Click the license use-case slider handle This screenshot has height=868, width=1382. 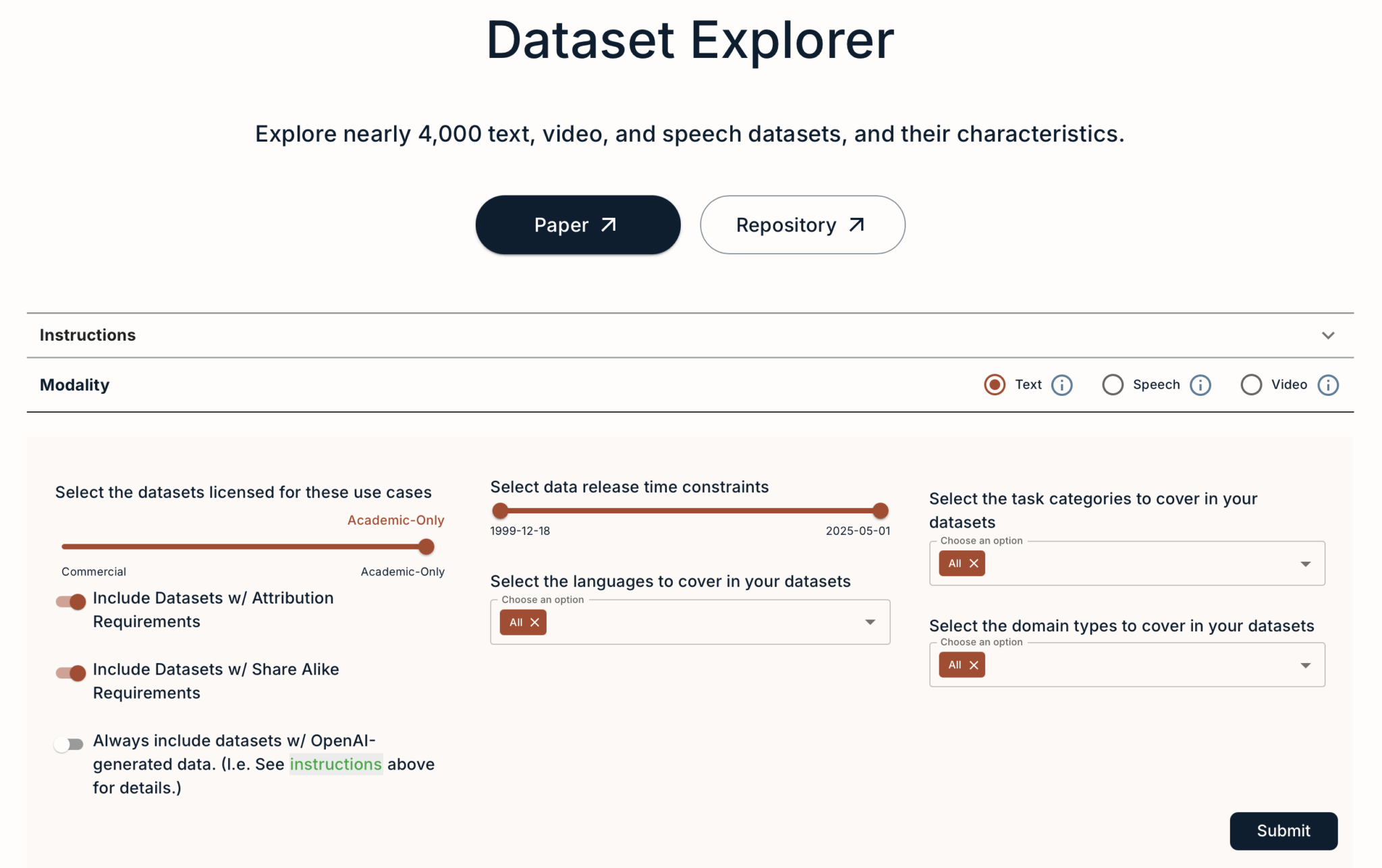coord(426,547)
